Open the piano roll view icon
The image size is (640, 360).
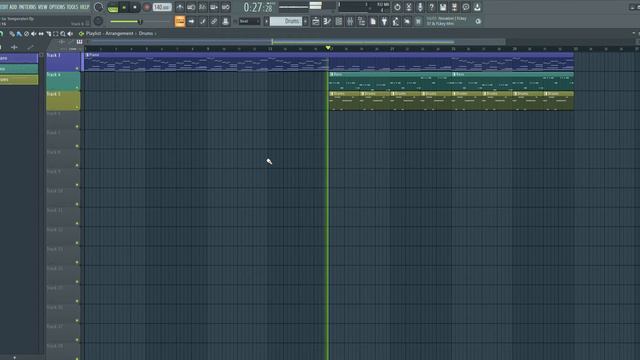click(x=327, y=21)
